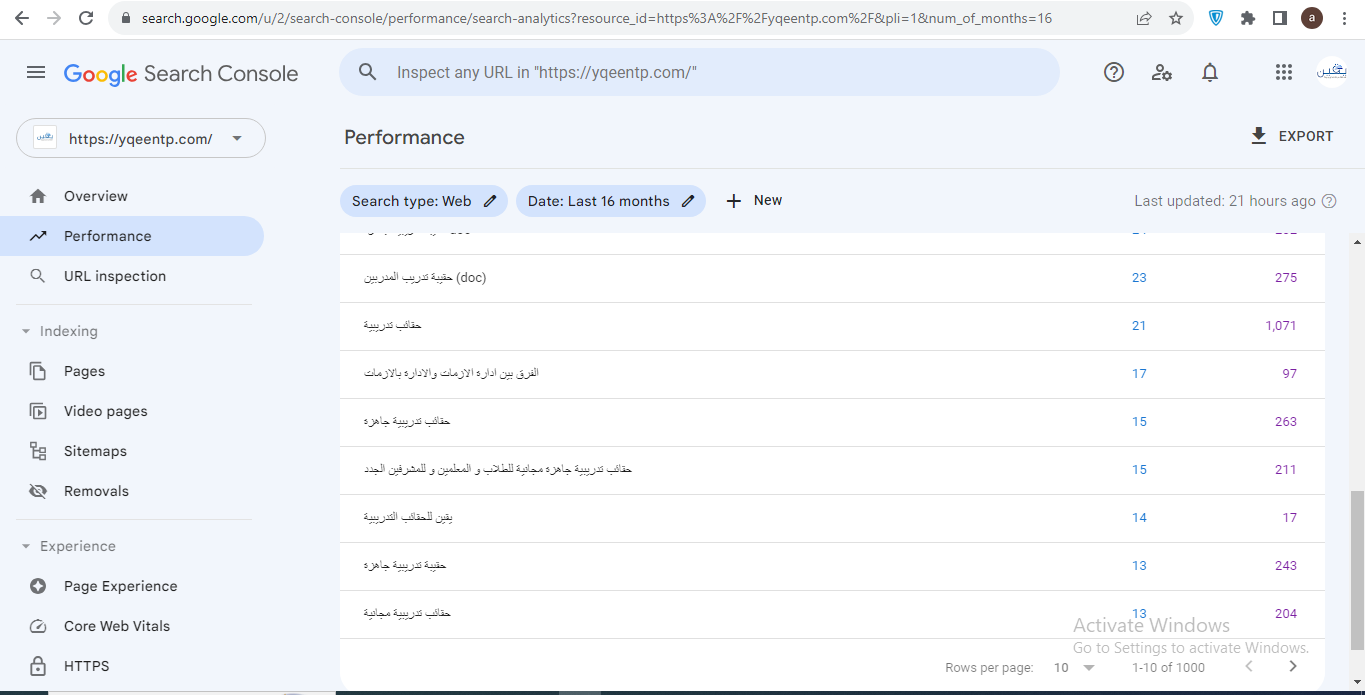
Task: Click the 23 clicks value
Action: pos(1139,278)
